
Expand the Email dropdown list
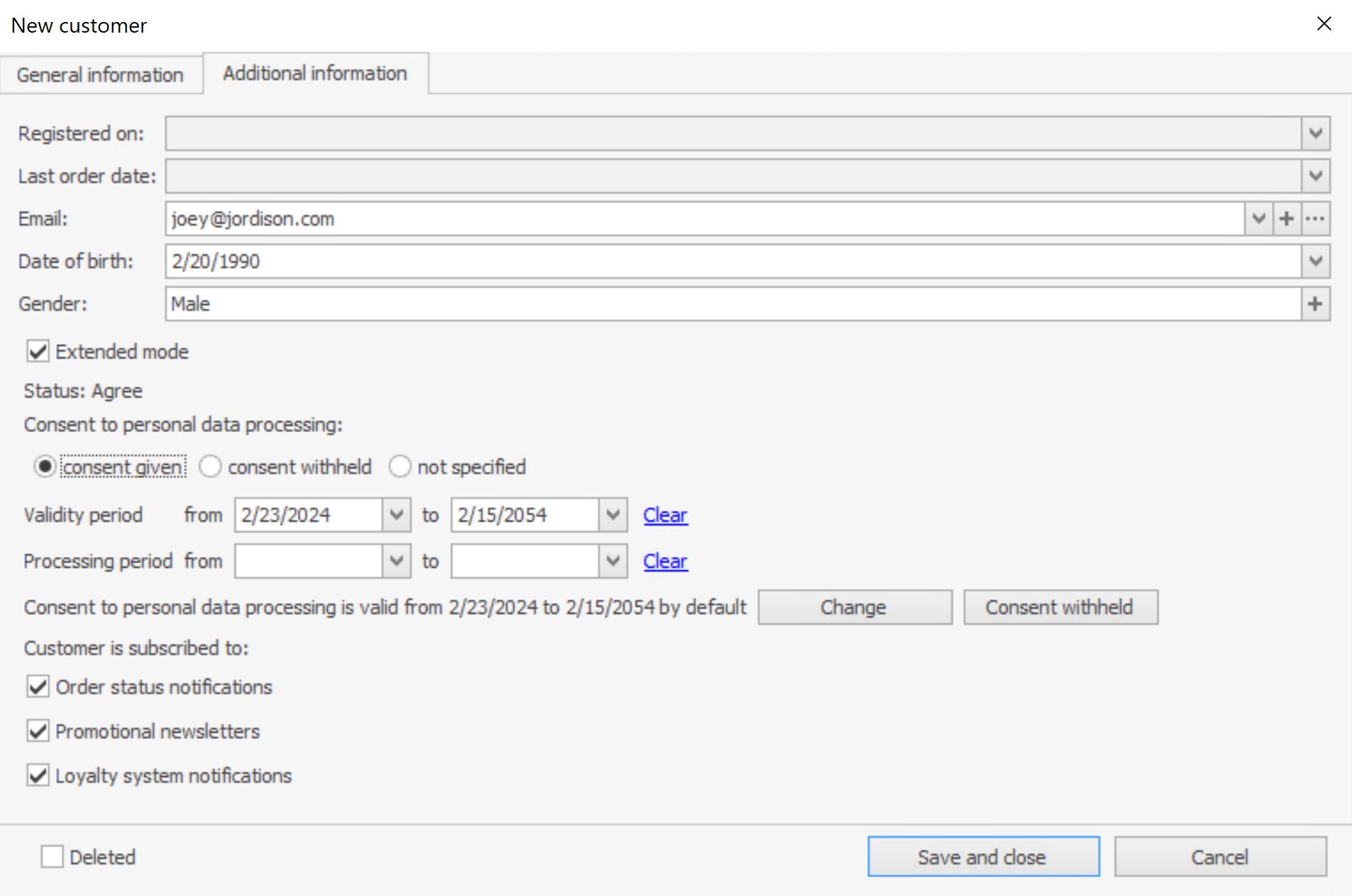(1258, 219)
